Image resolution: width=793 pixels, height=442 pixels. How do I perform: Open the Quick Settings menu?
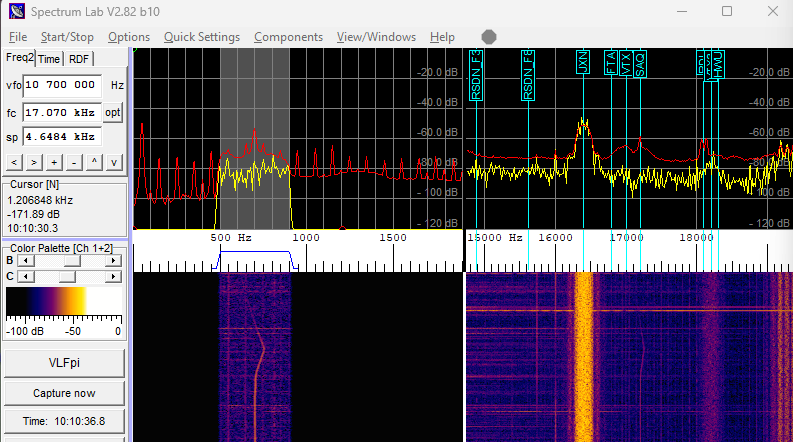202,37
